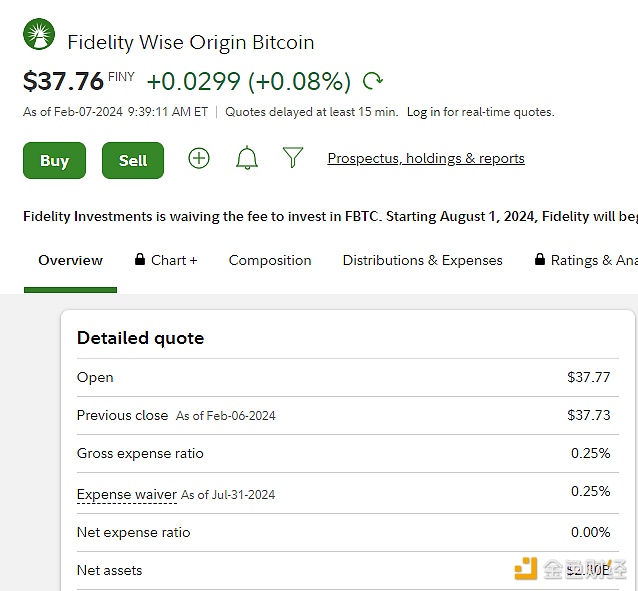Set a price alert using the bell icon
638x591 pixels.
[246, 158]
